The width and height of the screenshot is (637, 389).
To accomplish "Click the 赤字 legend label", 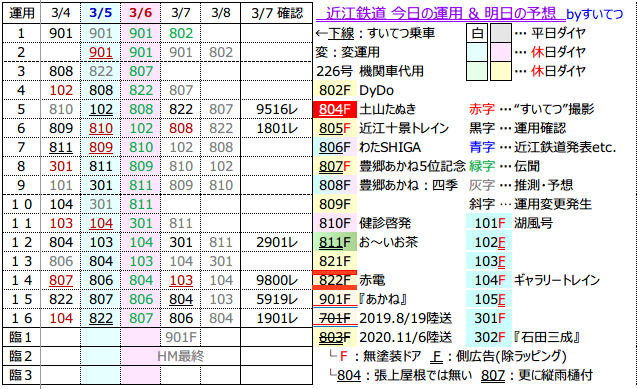I will pyautogui.click(x=482, y=109).
